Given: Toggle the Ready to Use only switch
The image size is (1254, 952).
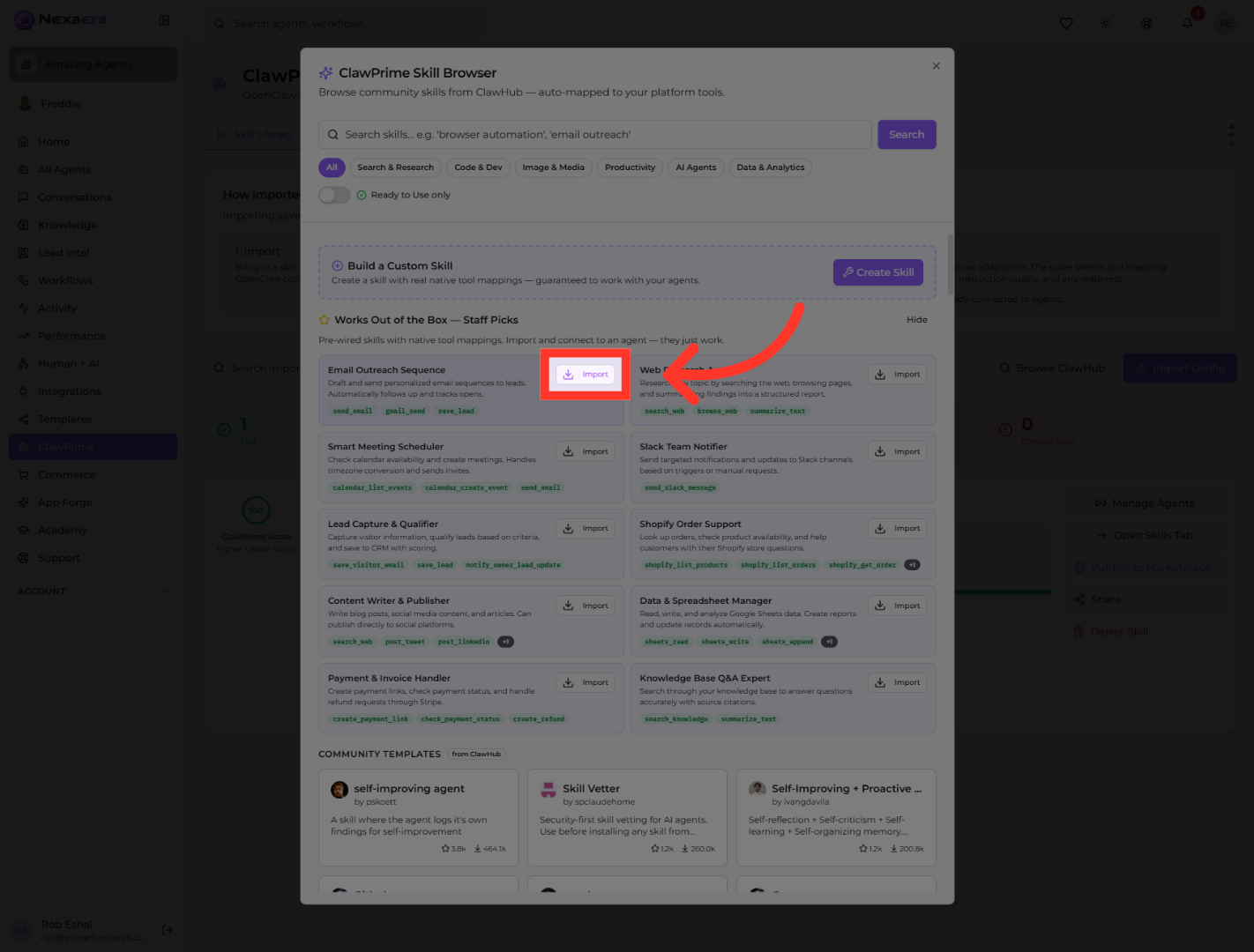Looking at the screenshot, I should pos(334,195).
